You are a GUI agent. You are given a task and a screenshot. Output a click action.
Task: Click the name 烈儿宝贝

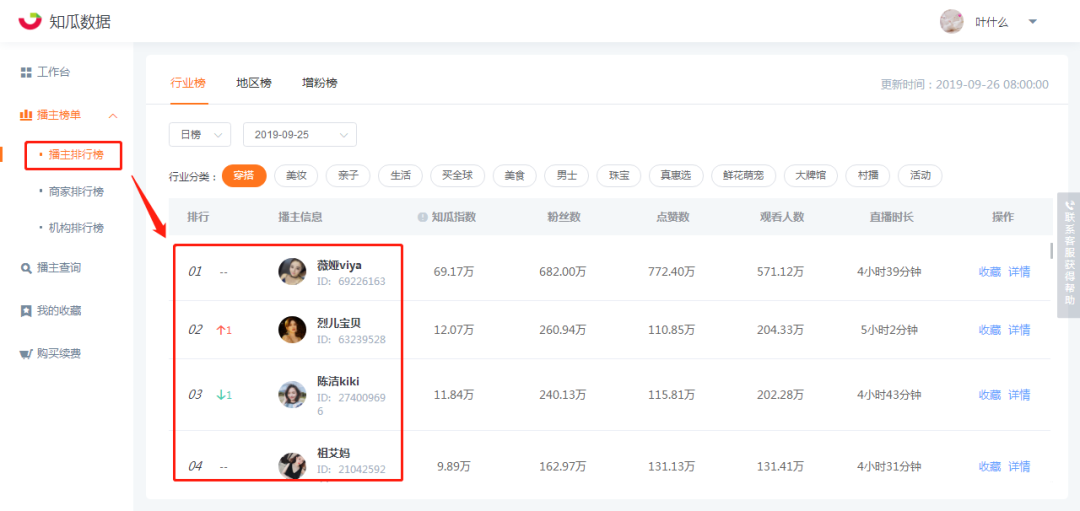coord(339,323)
